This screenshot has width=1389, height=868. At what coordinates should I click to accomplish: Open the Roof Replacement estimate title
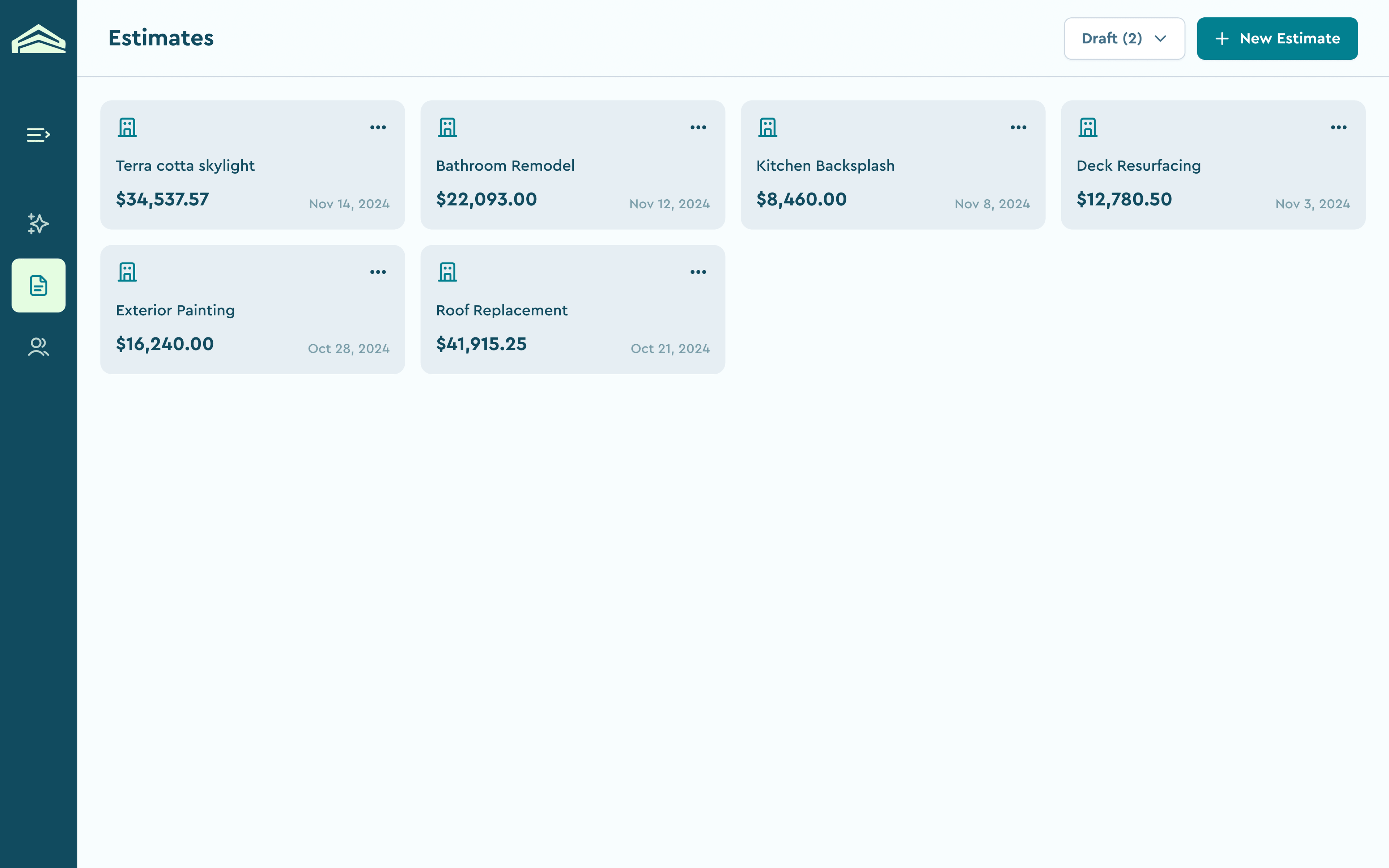(x=502, y=311)
